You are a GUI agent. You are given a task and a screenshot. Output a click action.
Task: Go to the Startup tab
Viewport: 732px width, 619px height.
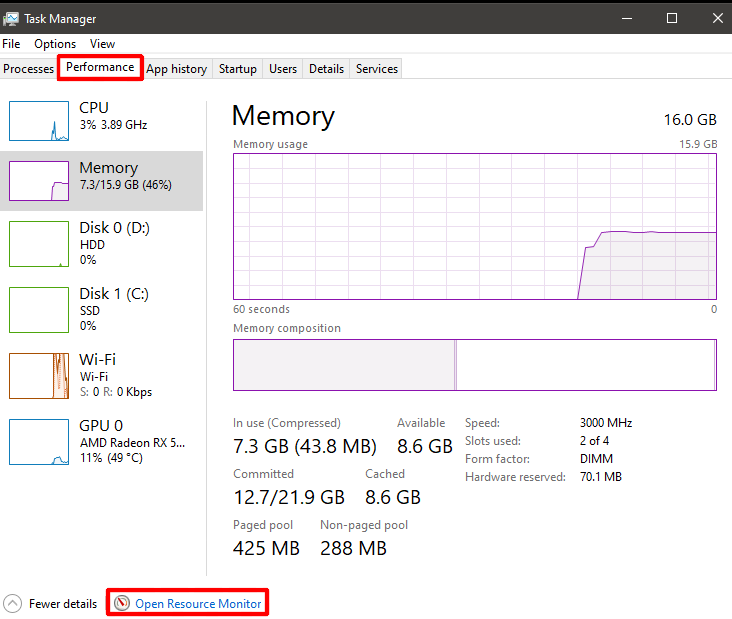238,69
